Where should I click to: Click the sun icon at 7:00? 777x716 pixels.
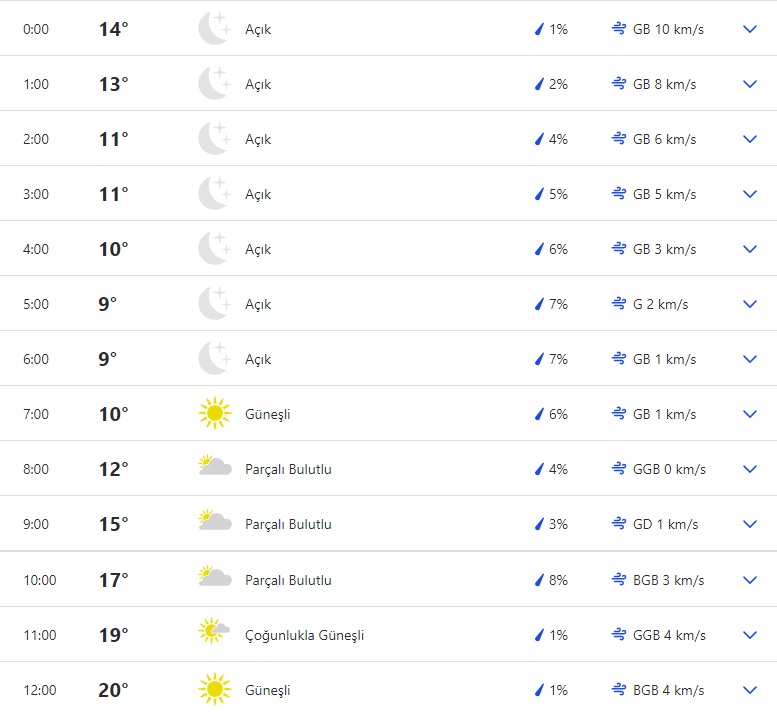coord(214,414)
